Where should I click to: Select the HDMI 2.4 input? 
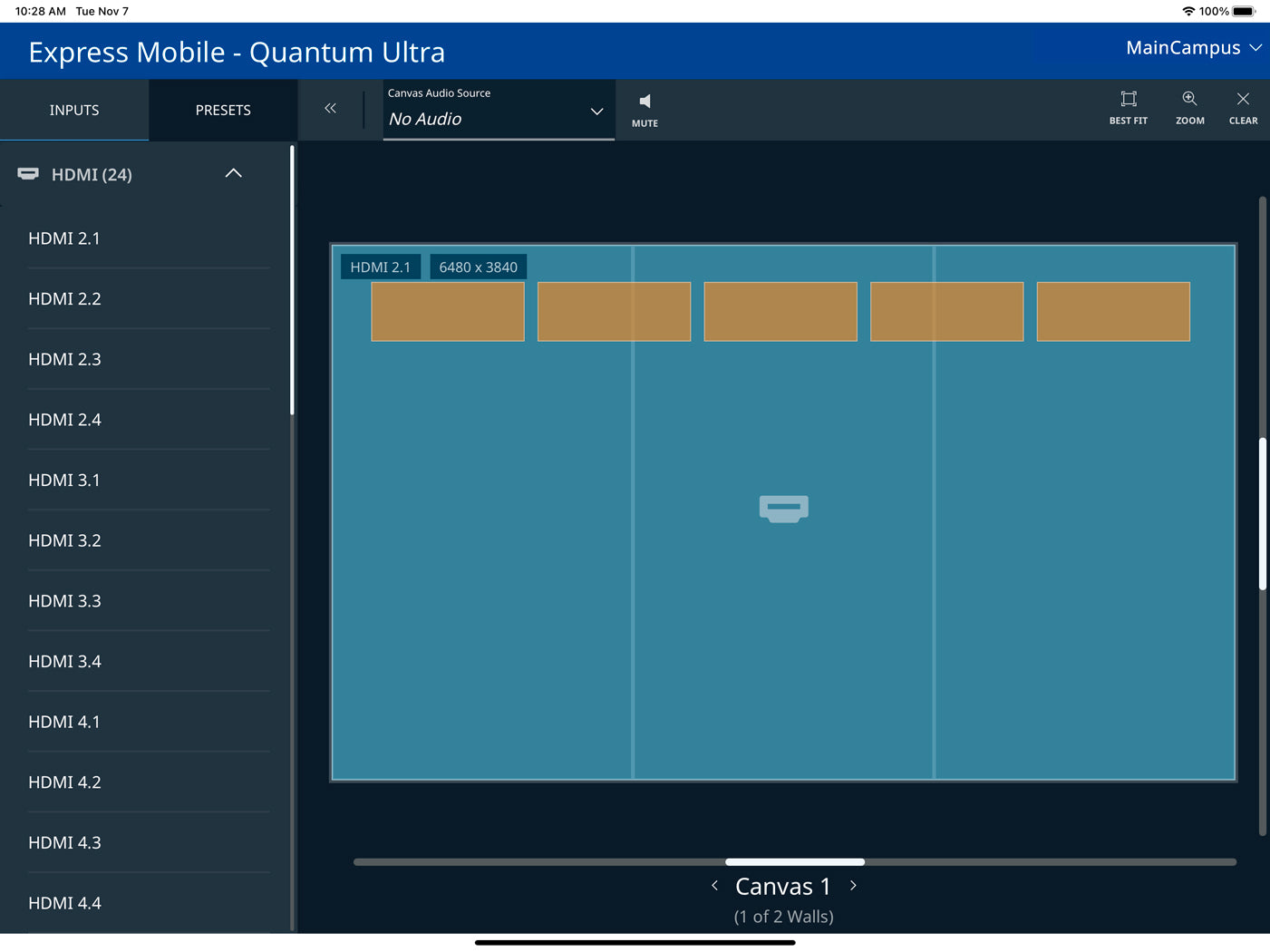point(149,420)
